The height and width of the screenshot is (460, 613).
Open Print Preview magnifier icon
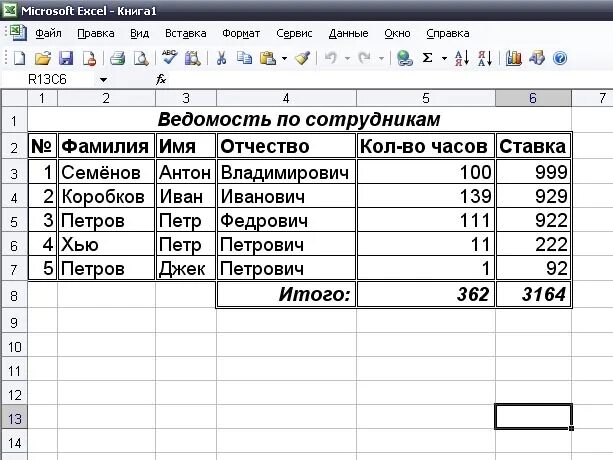pos(141,59)
